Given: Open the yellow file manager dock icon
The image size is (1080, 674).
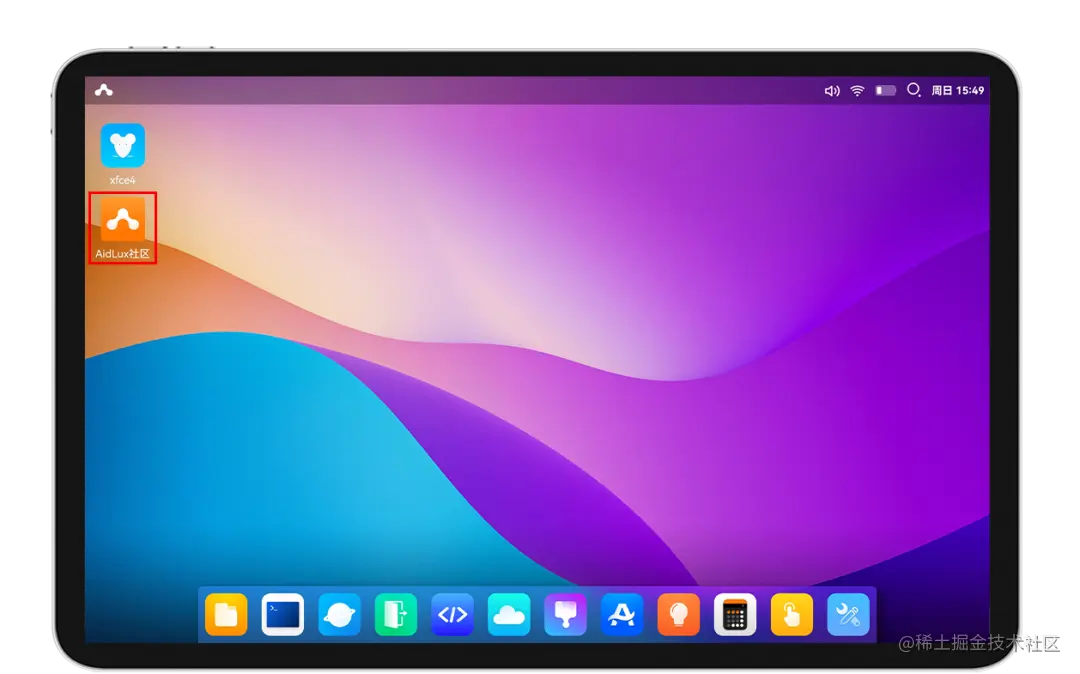Looking at the screenshot, I should [x=226, y=614].
